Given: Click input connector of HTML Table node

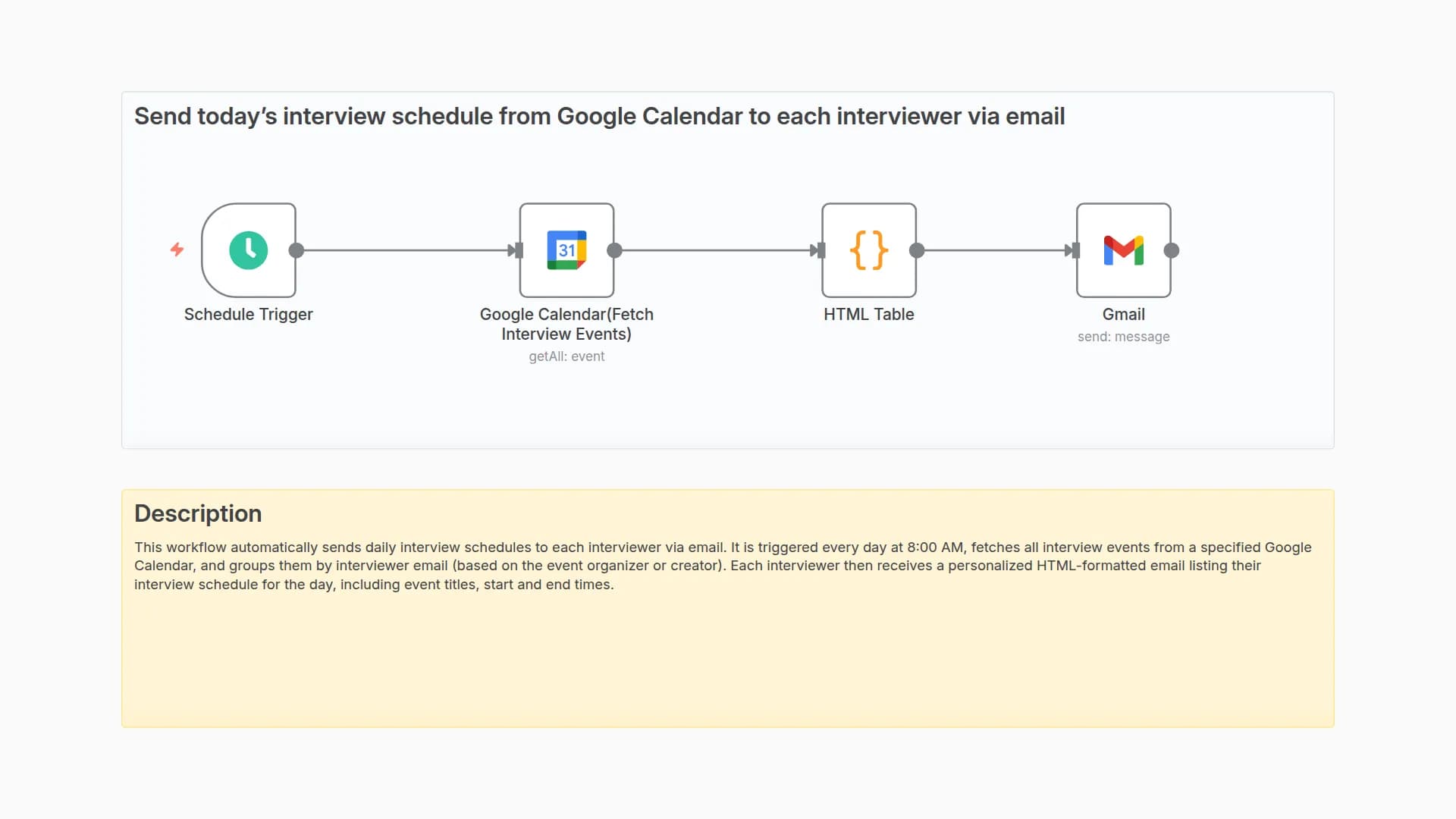Looking at the screenshot, I should (821, 250).
